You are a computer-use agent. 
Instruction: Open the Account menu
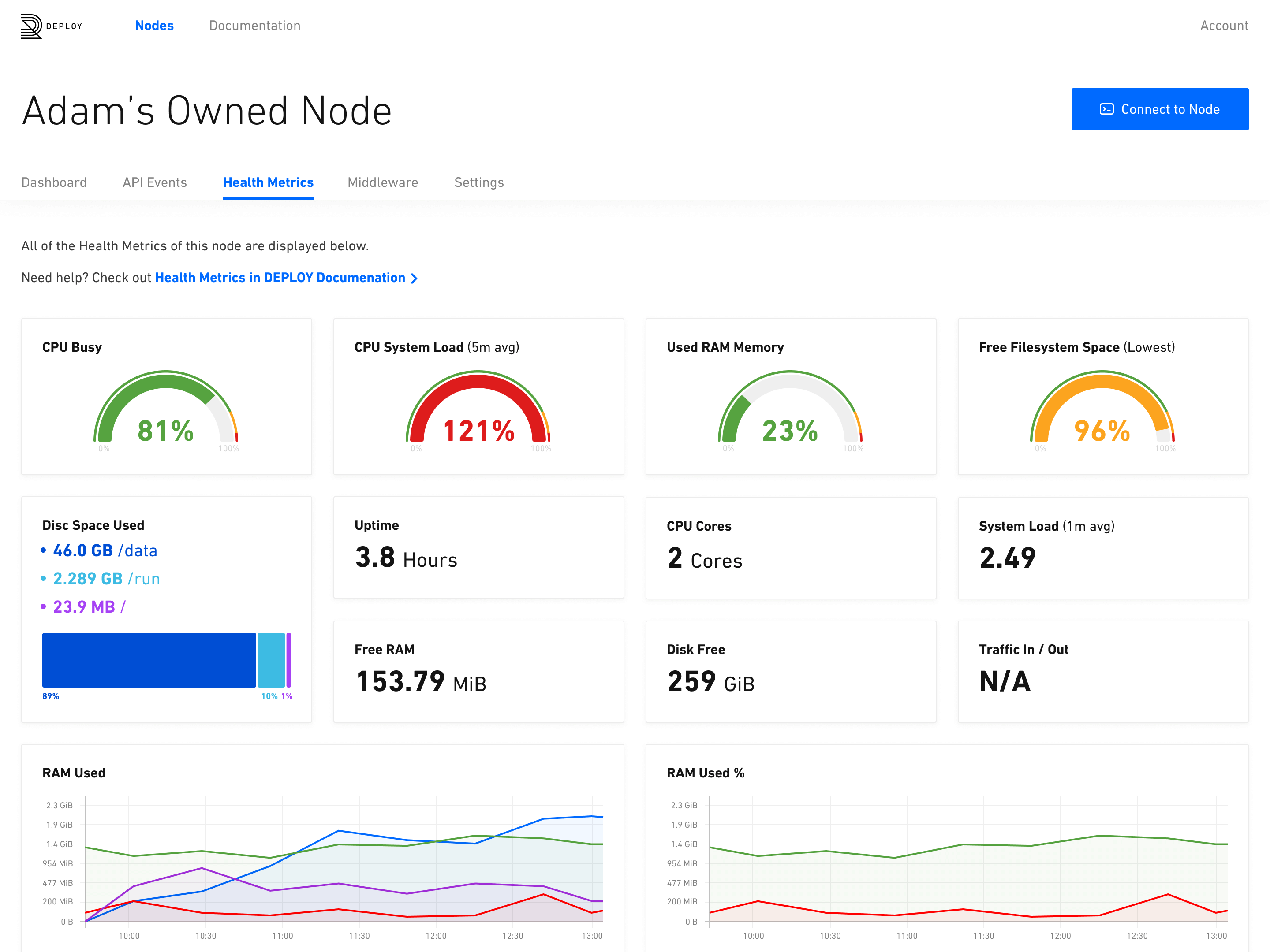1224,25
